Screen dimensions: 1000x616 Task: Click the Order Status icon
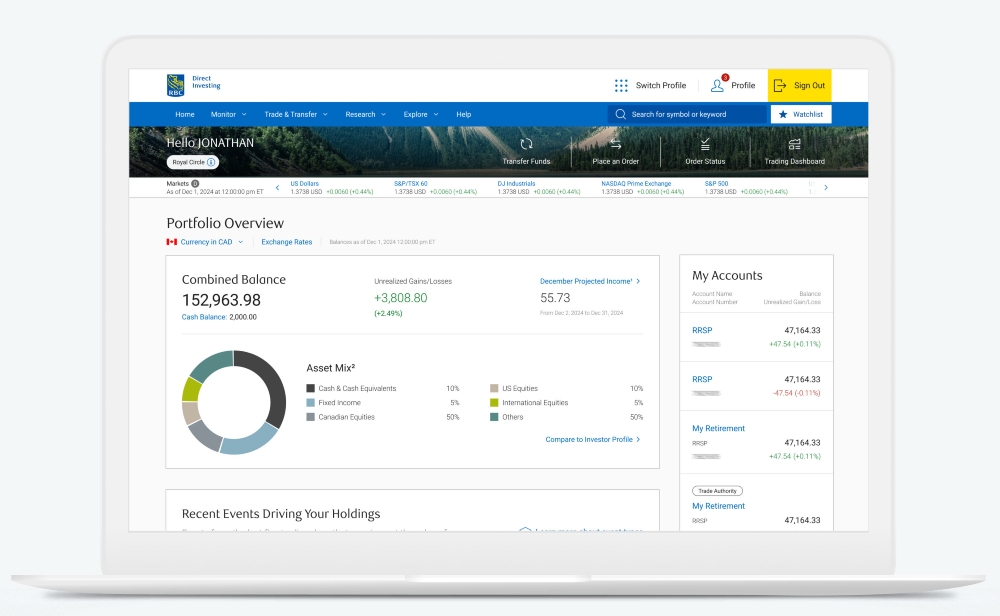click(705, 144)
